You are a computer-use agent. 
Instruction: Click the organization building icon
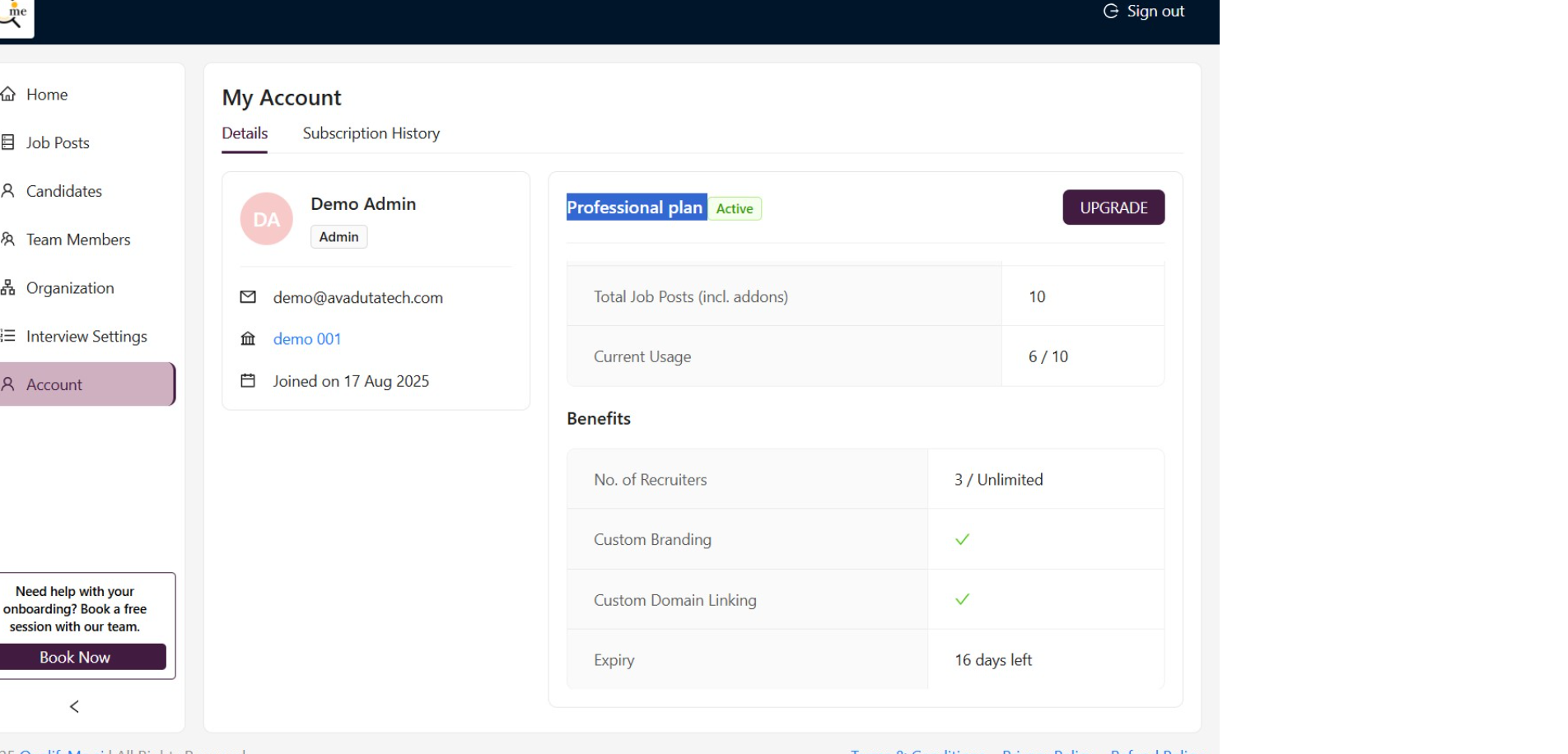248,339
